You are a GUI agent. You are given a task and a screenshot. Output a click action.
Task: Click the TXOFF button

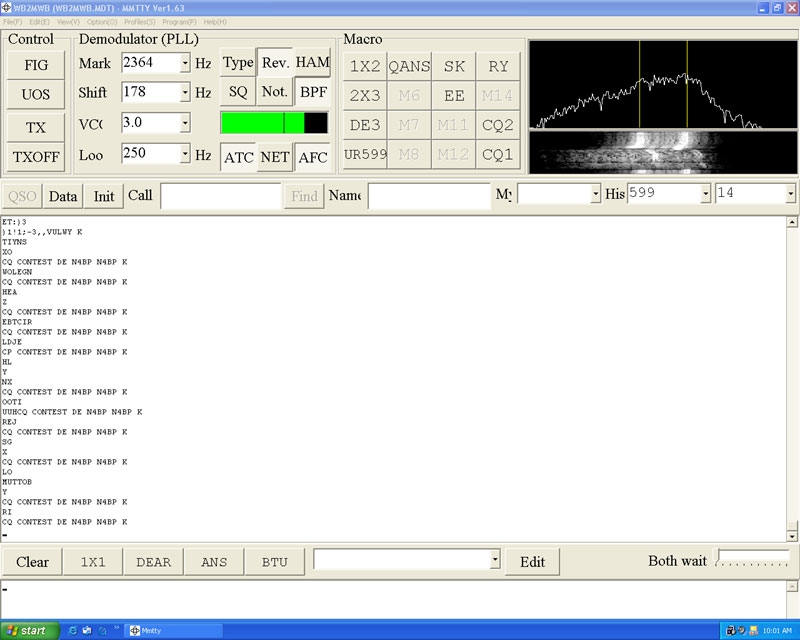coord(36,157)
